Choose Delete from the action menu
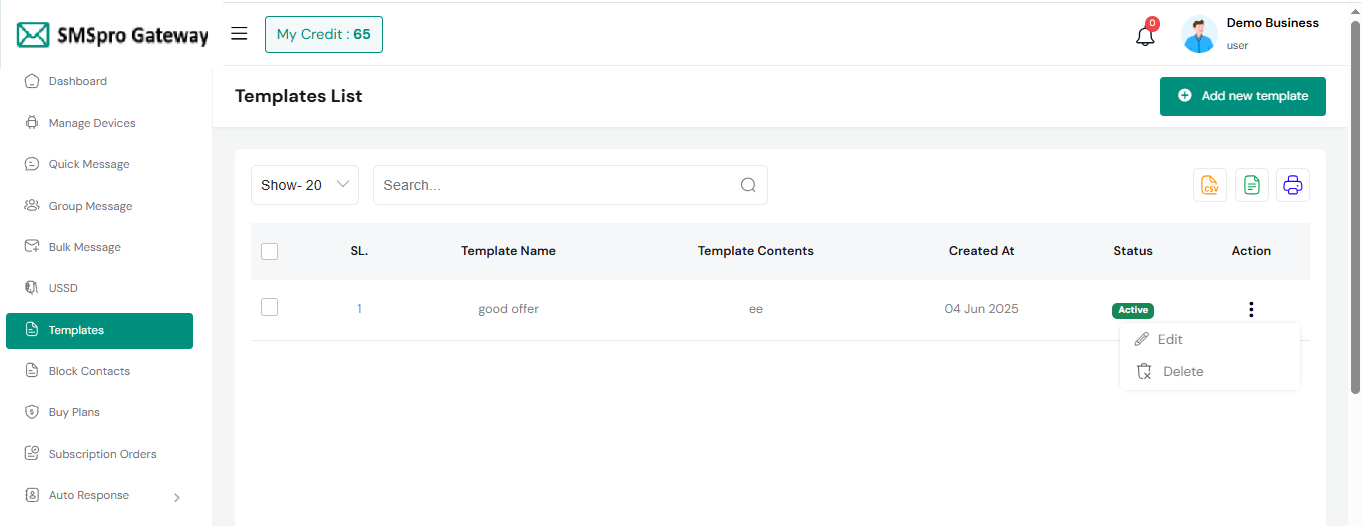The image size is (1362, 526). 1182,372
